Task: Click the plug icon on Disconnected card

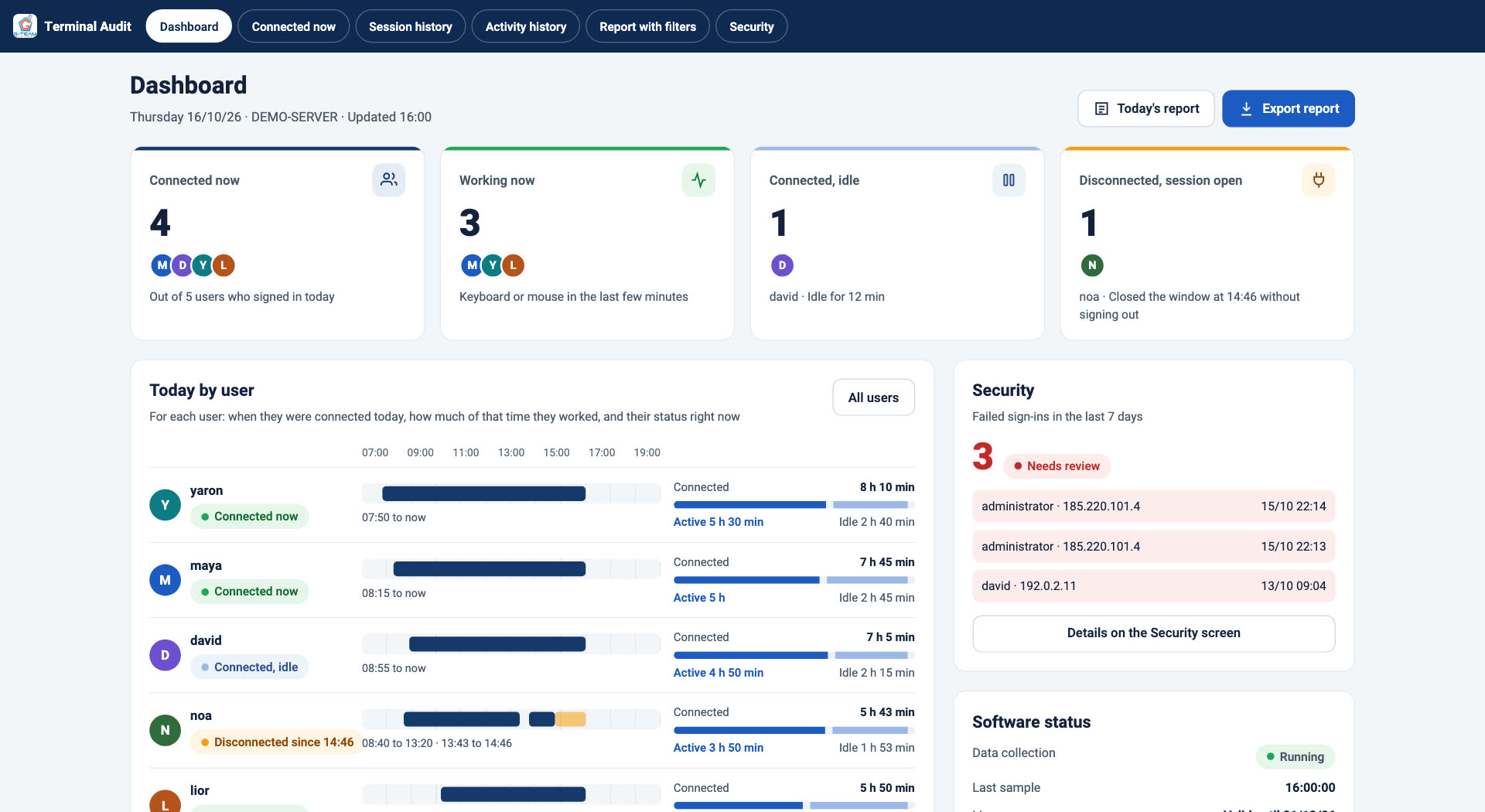Action: point(1319,180)
